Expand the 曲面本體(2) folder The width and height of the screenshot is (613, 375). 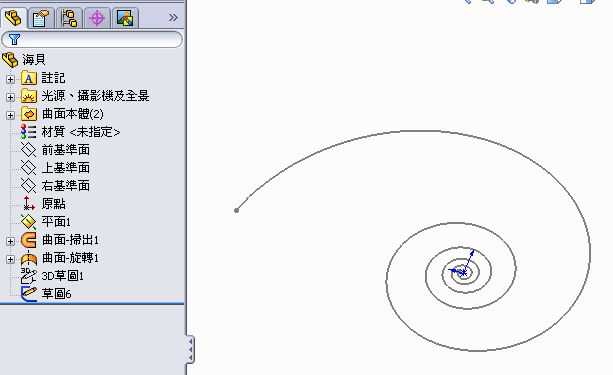point(10,115)
